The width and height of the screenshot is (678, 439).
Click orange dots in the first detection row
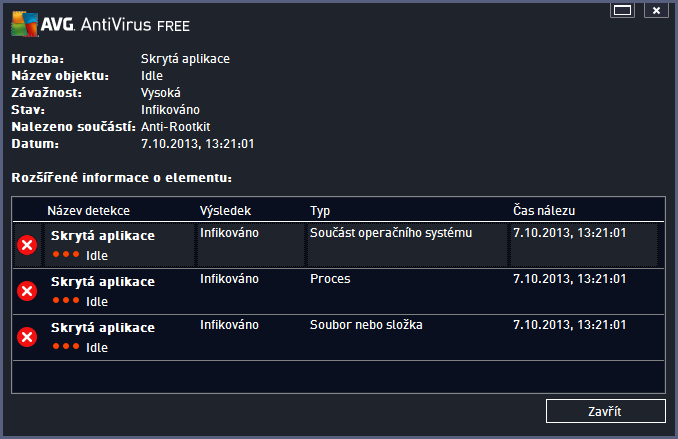point(67,254)
